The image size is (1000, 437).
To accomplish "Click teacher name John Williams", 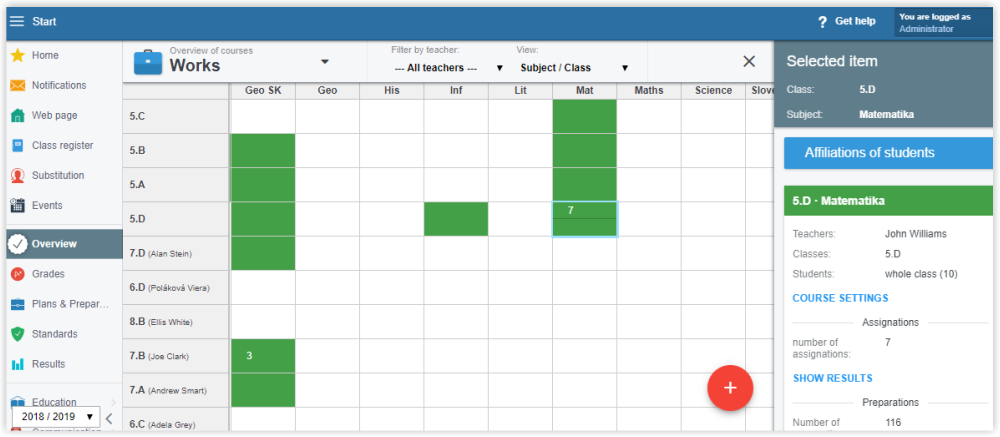I will pyautogui.click(x=915, y=234).
